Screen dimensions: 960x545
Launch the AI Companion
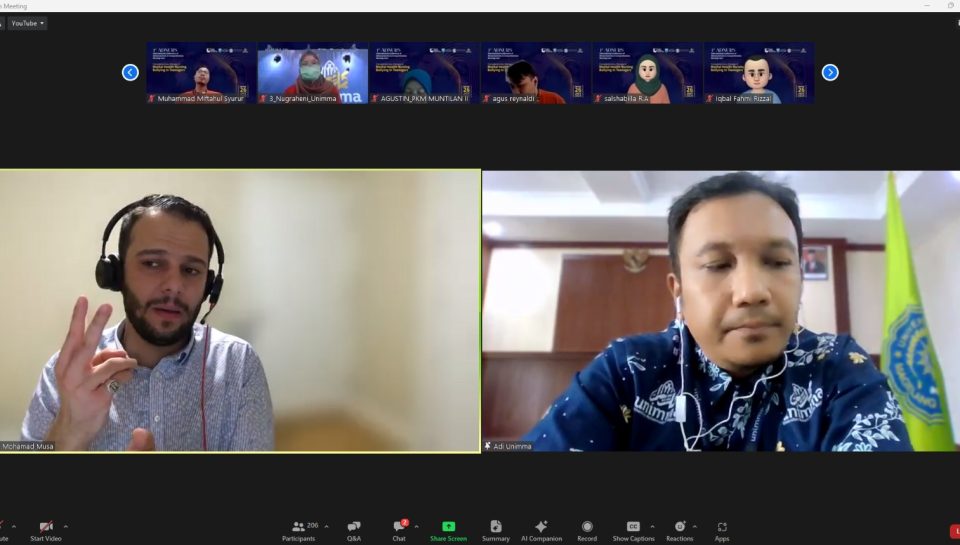coord(541,530)
